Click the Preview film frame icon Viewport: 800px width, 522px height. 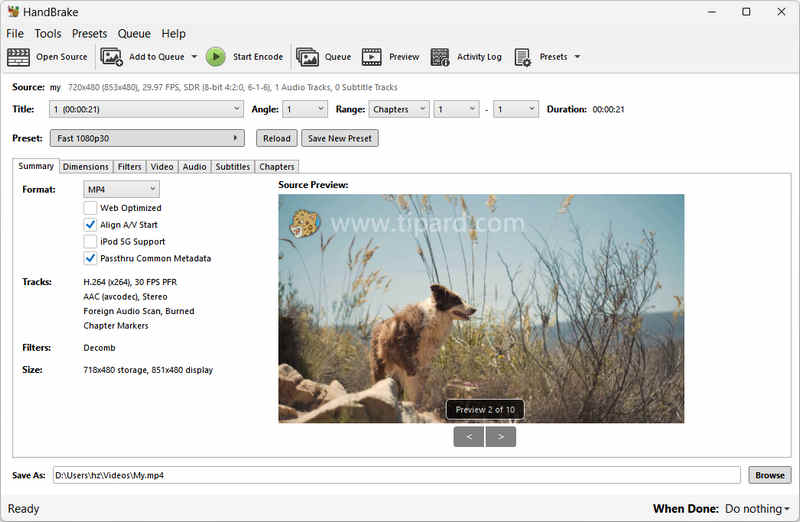[x=371, y=57]
